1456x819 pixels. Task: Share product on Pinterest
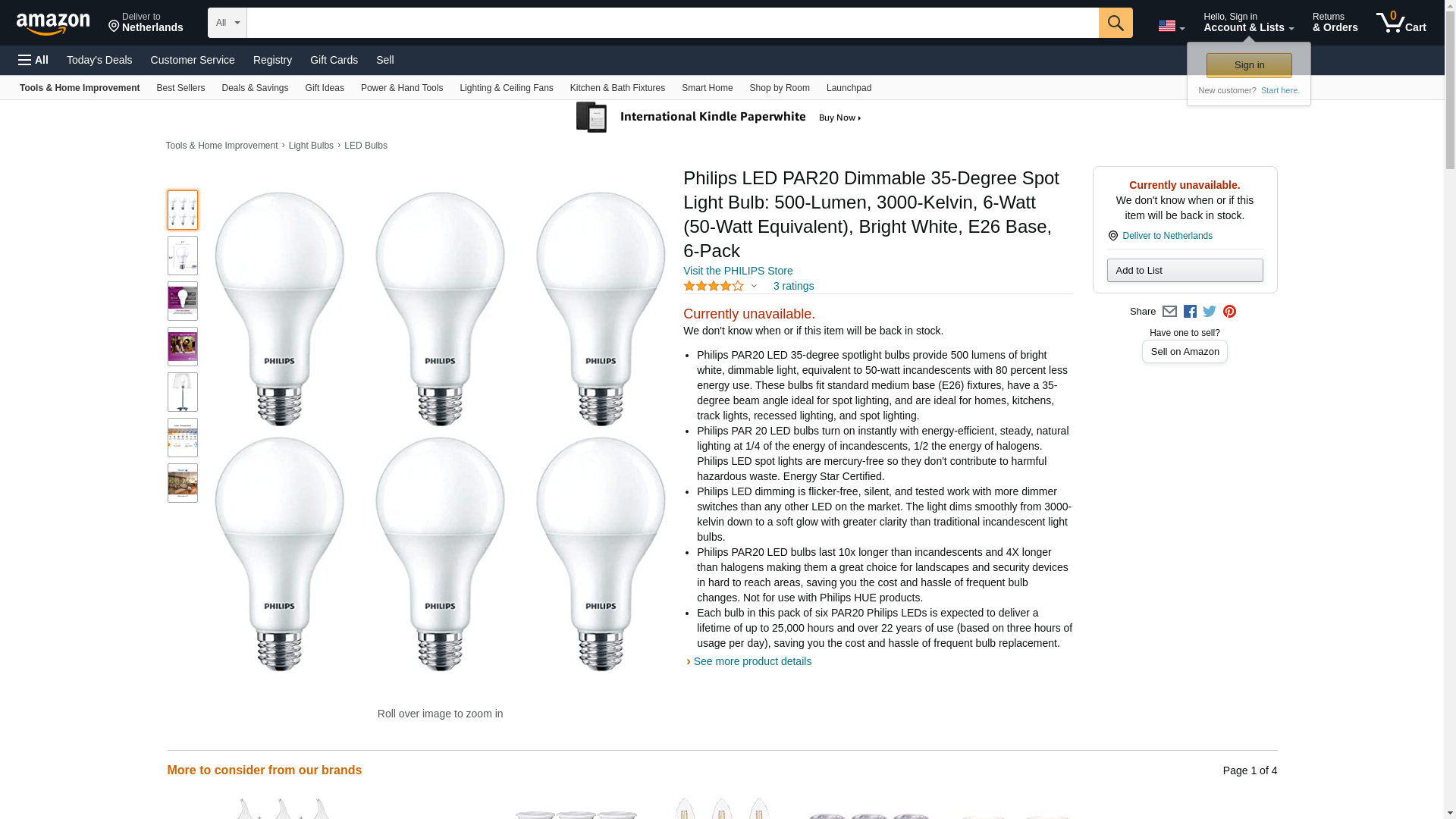1229,312
